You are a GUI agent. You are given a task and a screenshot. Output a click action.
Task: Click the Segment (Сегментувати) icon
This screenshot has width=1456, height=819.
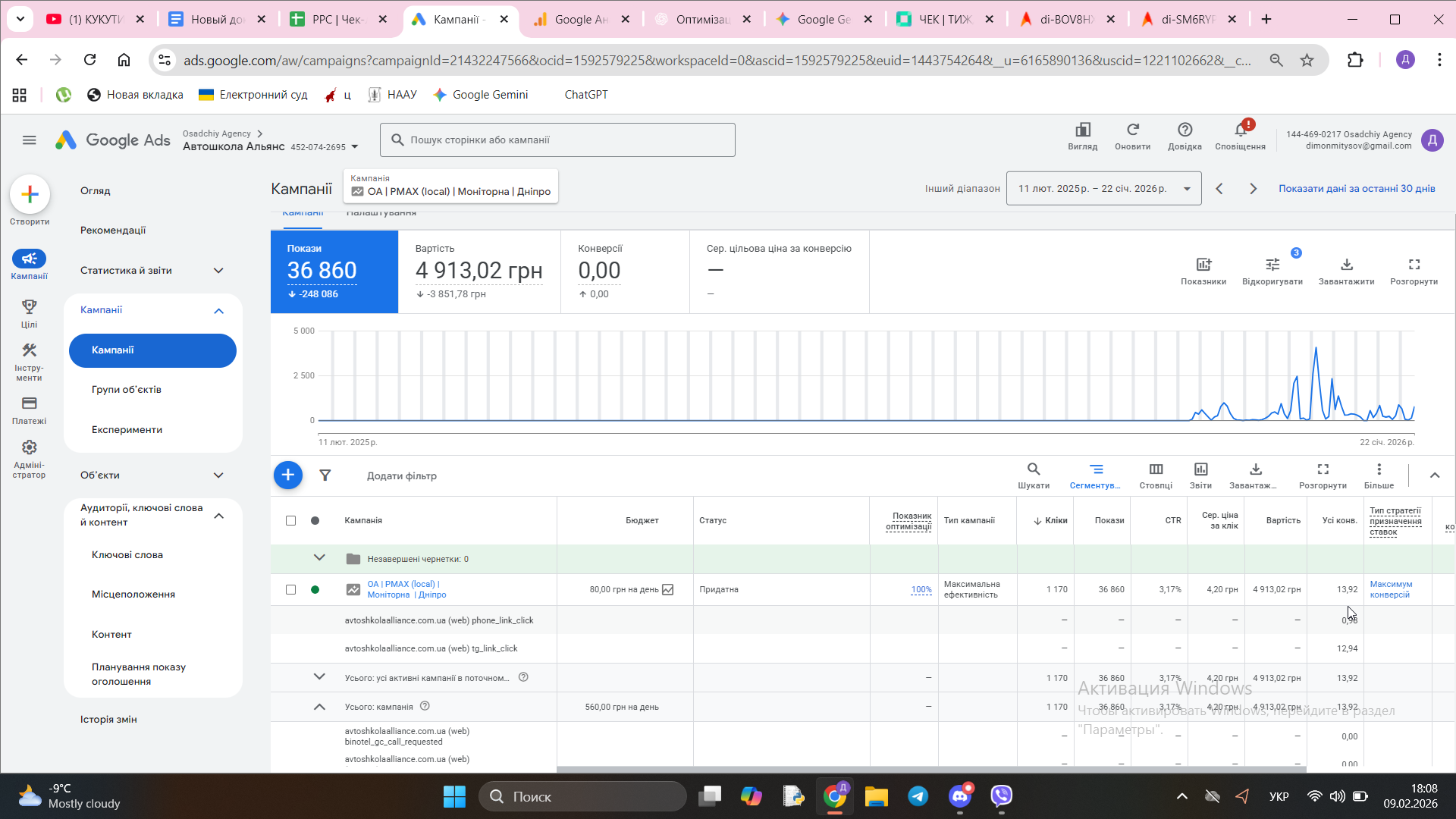click(1096, 469)
